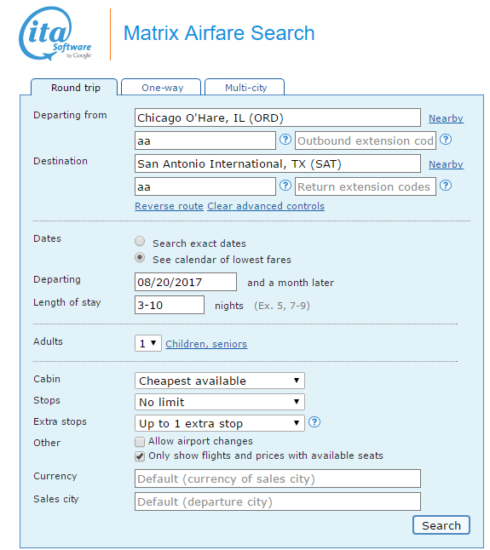Click the Reverse route link

click(x=169, y=206)
